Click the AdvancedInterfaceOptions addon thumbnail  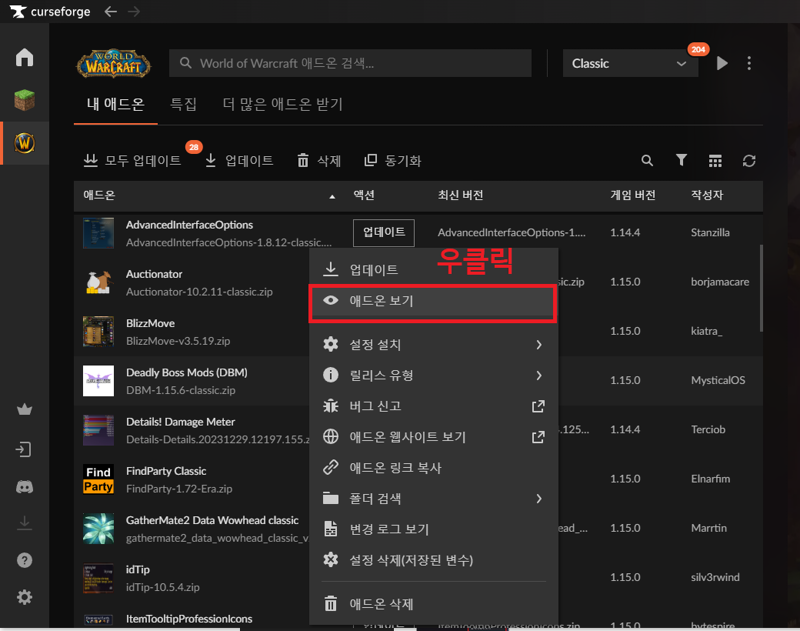coord(98,233)
